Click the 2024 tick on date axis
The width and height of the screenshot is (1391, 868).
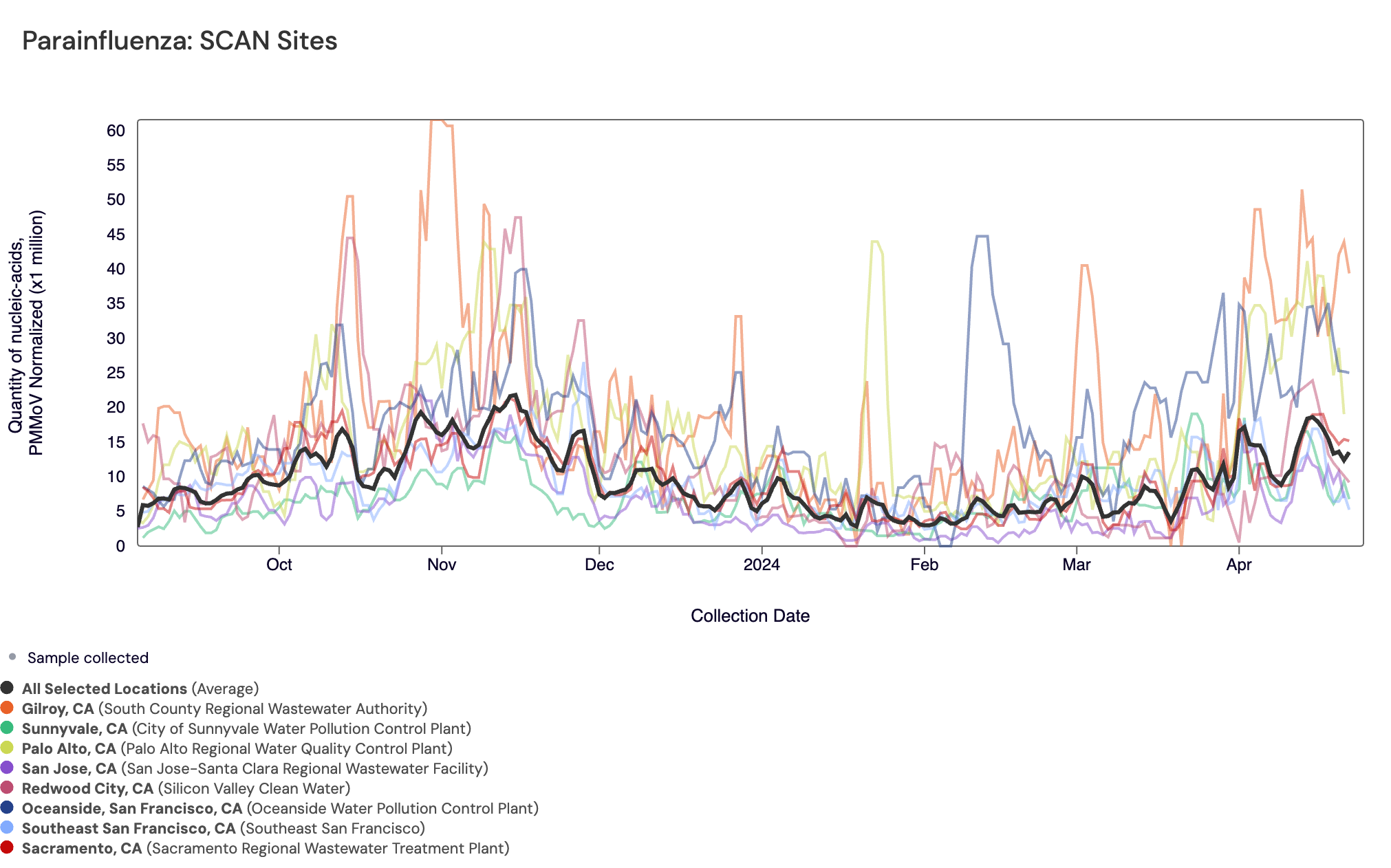click(x=762, y=565)
